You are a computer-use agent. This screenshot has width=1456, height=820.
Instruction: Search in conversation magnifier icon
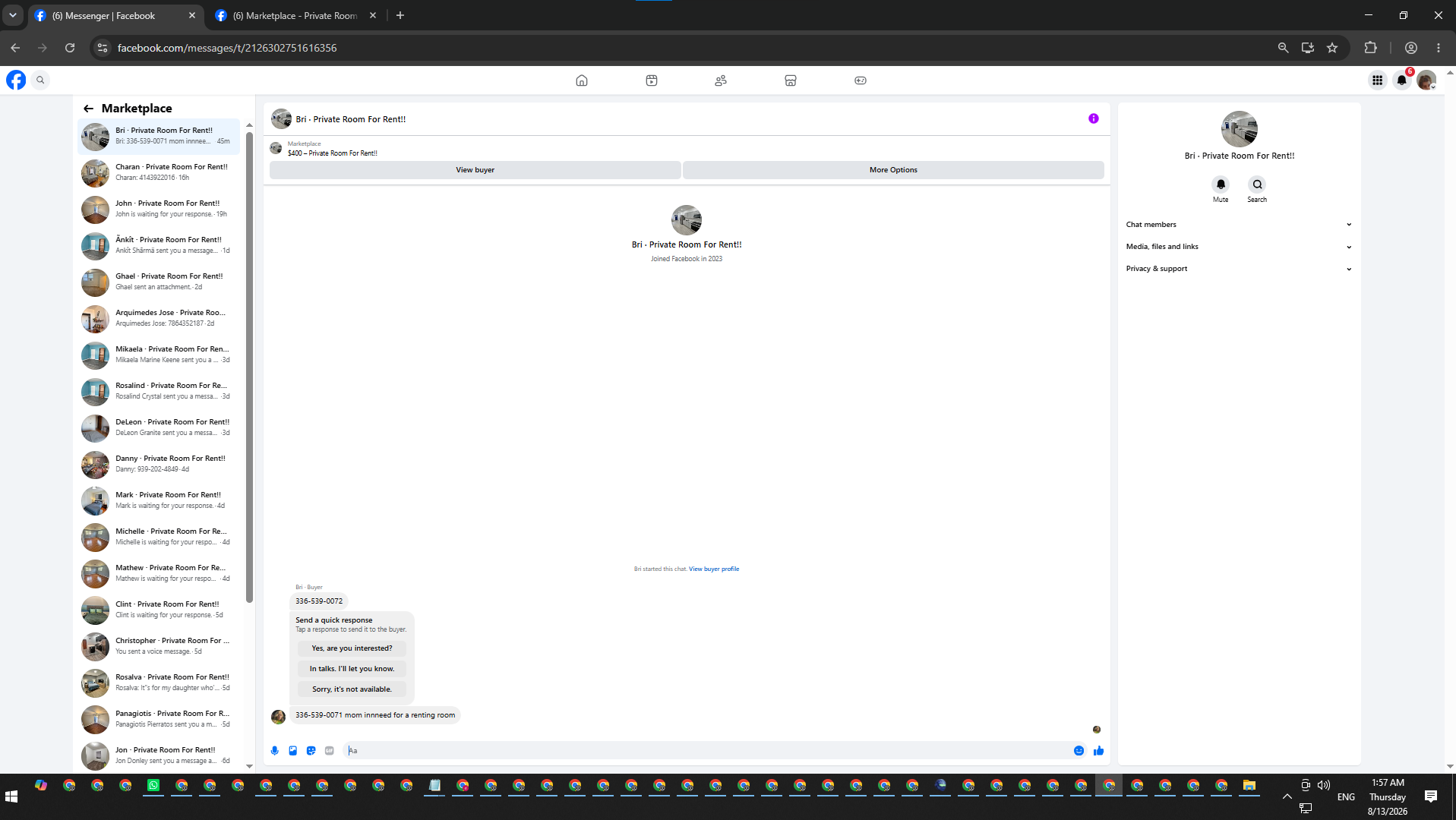point(1257,184)
